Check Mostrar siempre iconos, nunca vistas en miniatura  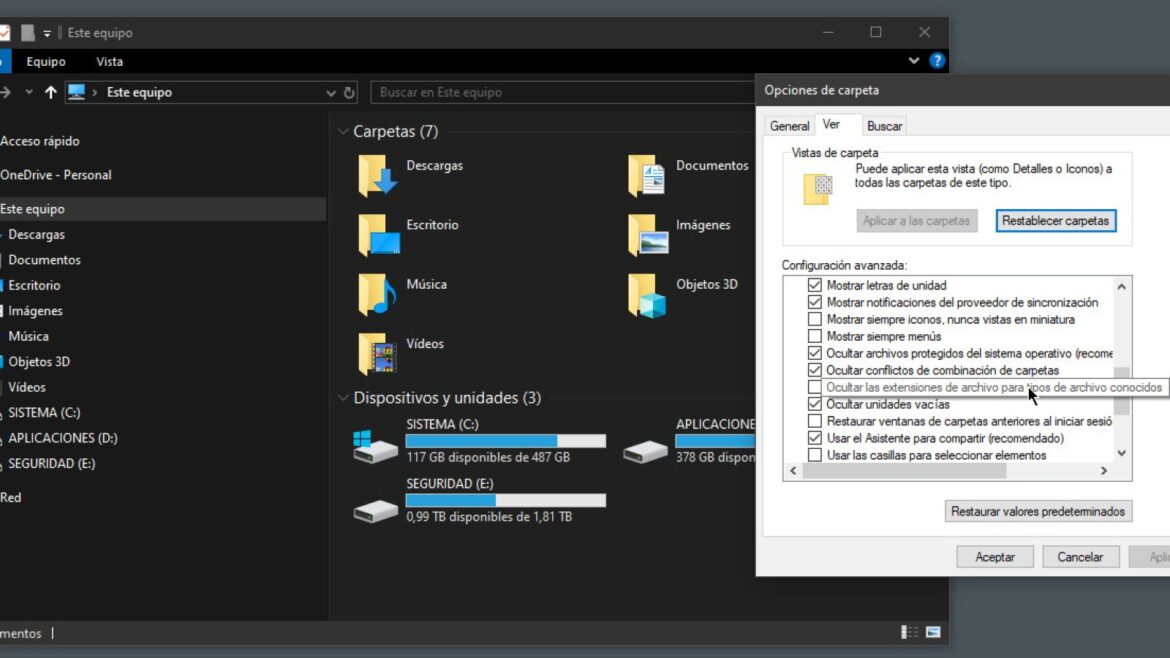pyautogui.click(x=814, y=319)
